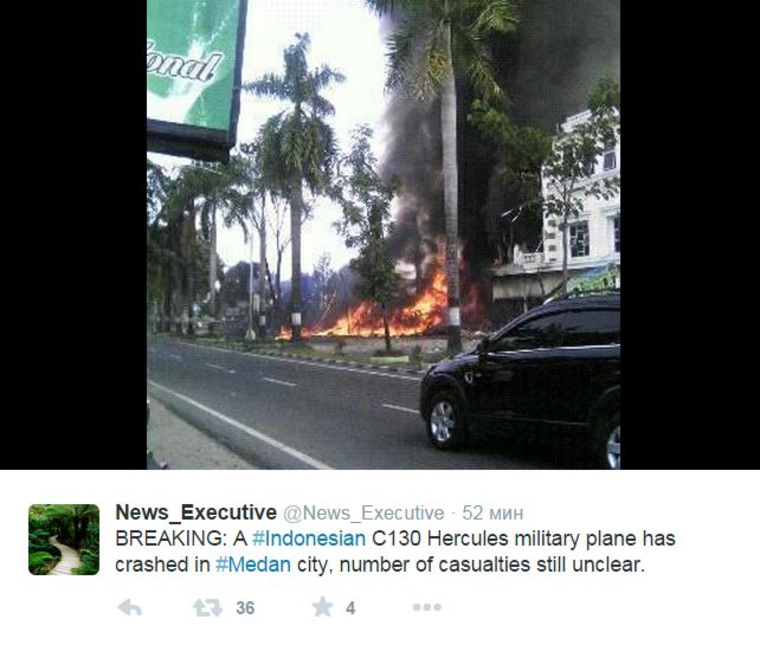
Task: Open the #Indonesian hashtag
Action: coord(309,538)
